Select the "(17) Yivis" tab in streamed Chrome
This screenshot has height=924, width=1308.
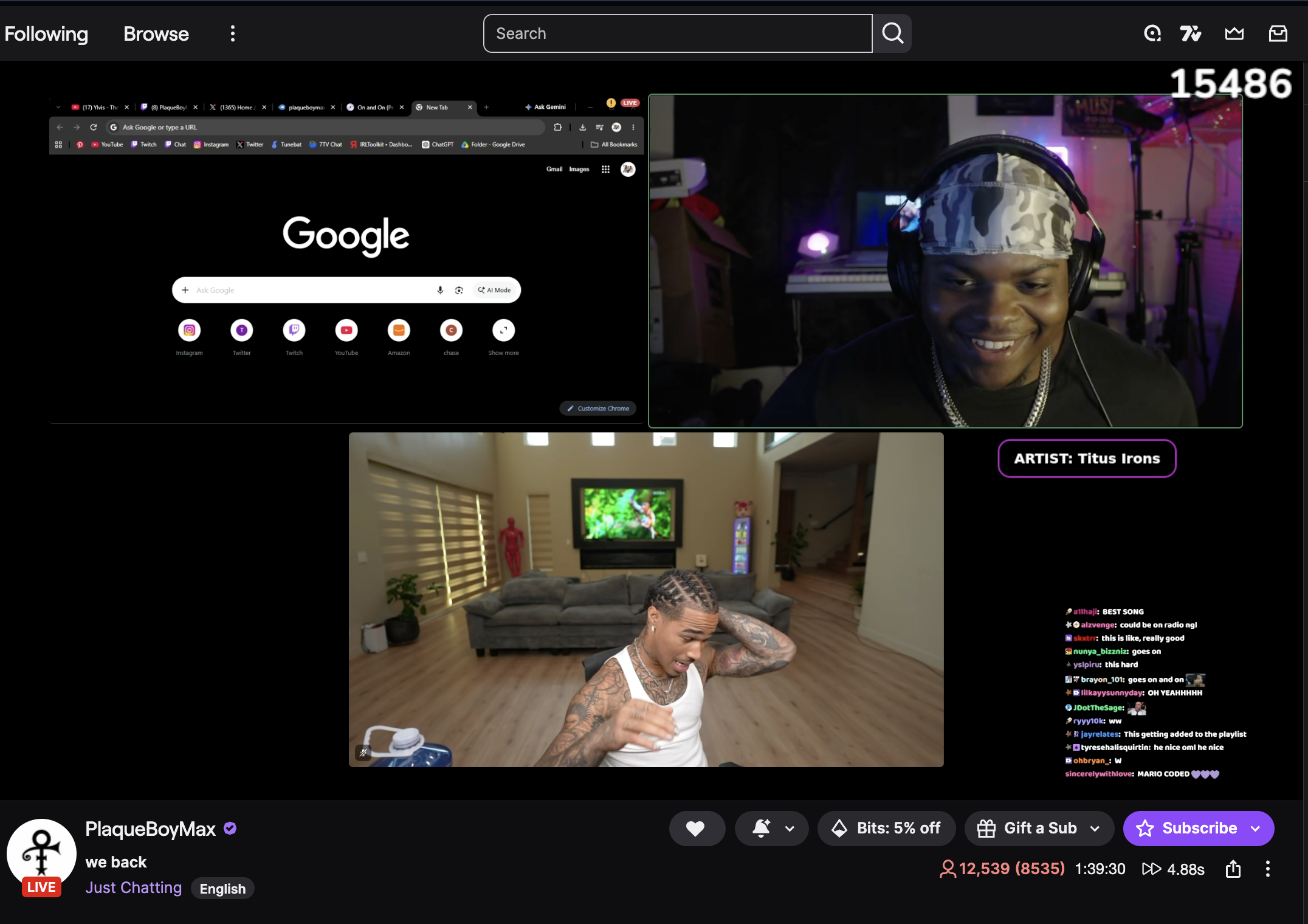[x=101, y=108]
